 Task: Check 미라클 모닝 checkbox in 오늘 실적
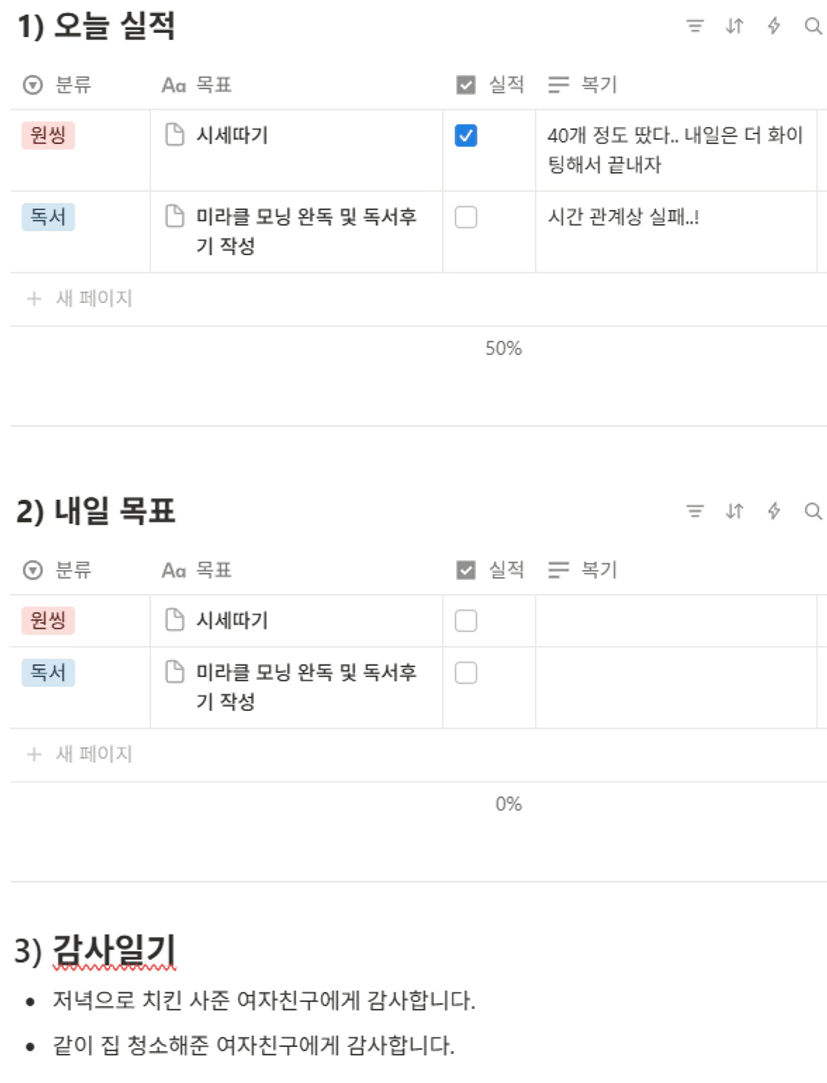tap(466, 217)
